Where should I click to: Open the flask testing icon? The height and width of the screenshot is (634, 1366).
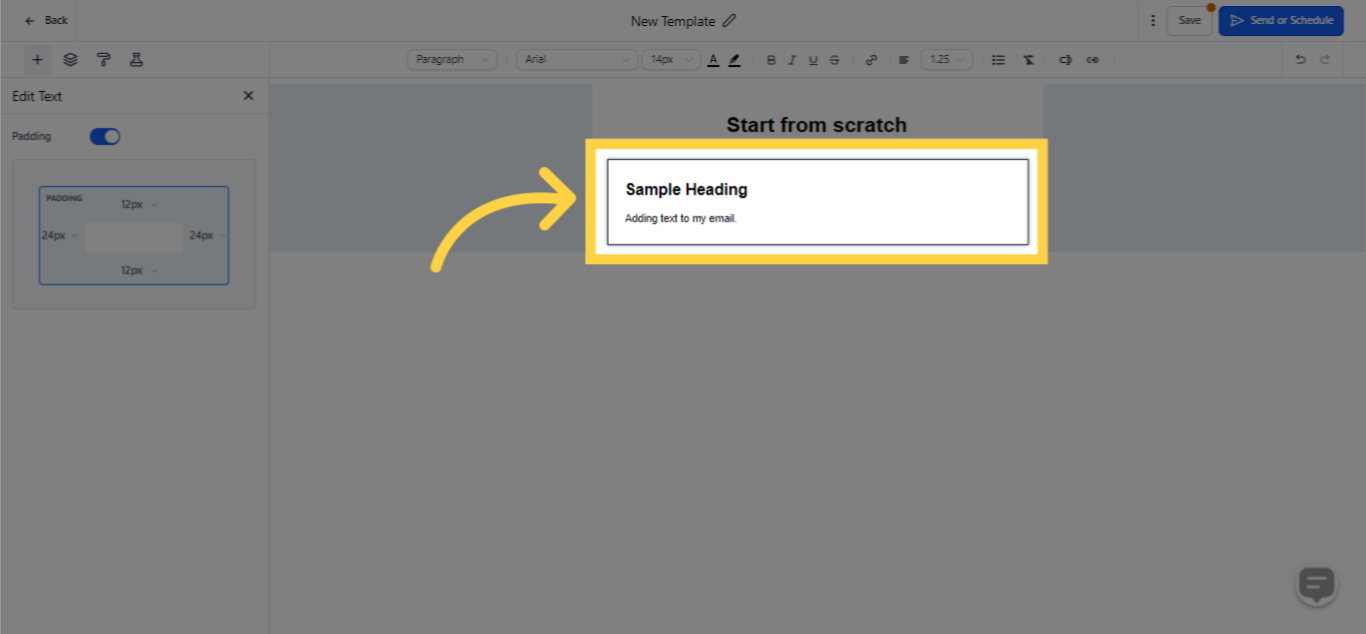136,60
